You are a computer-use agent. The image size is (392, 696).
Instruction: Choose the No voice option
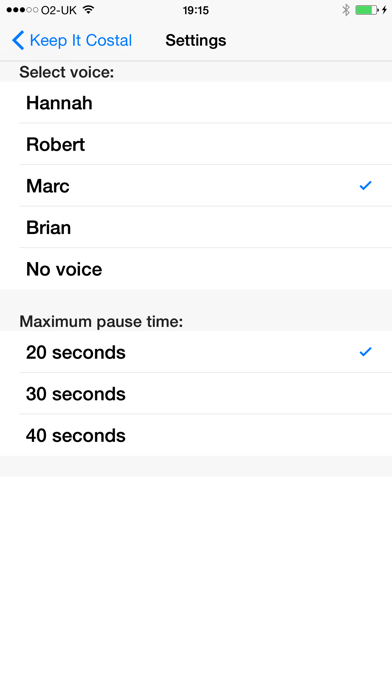(196, 269)
